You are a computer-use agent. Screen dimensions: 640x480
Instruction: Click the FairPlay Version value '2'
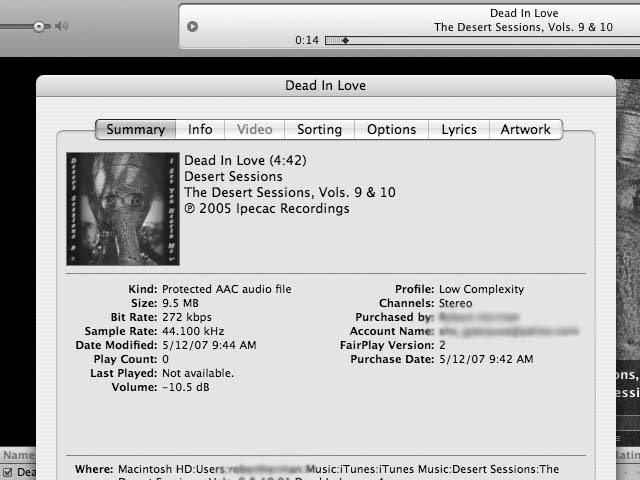442,345
